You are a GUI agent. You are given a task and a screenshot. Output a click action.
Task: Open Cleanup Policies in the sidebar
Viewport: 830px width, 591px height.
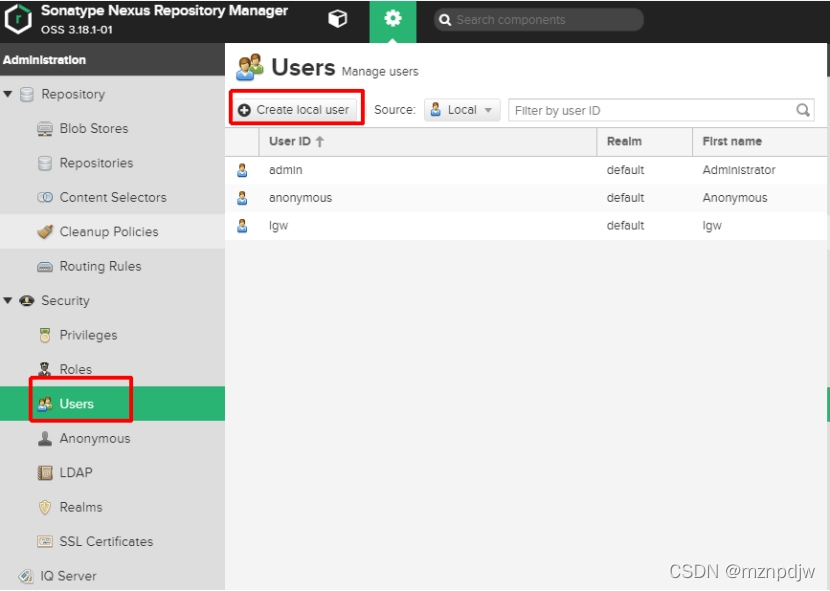(109, 231)
